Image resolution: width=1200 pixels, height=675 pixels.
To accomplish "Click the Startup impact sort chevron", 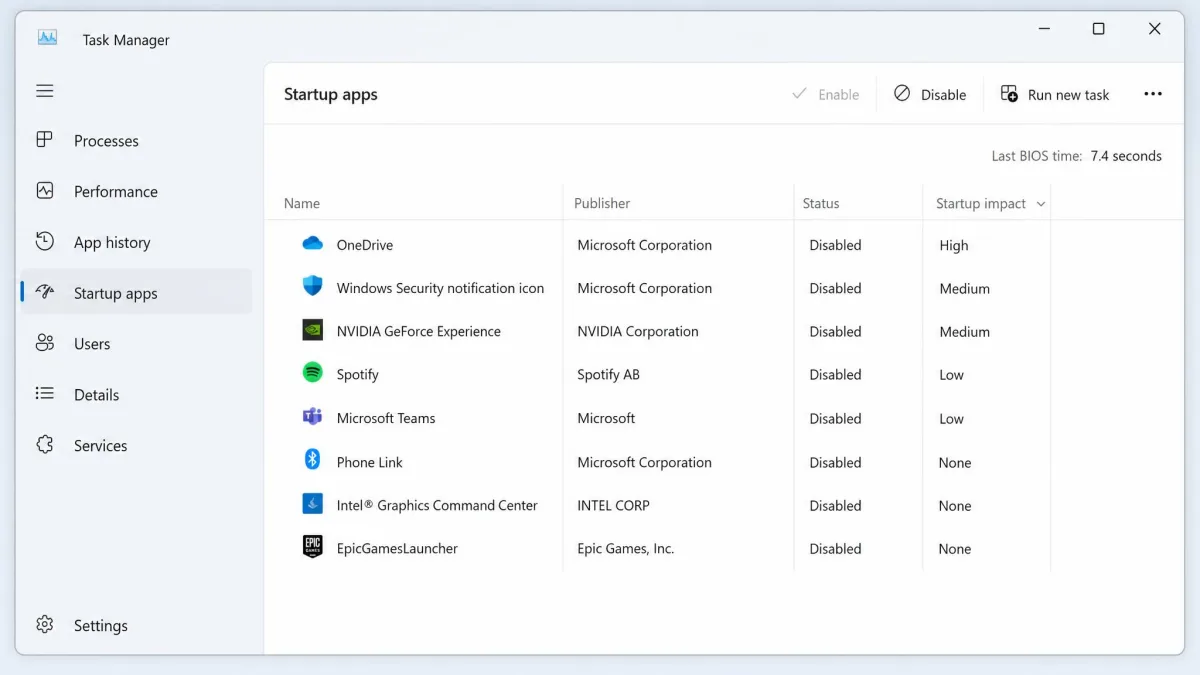I will click(x=1041, y=204).
